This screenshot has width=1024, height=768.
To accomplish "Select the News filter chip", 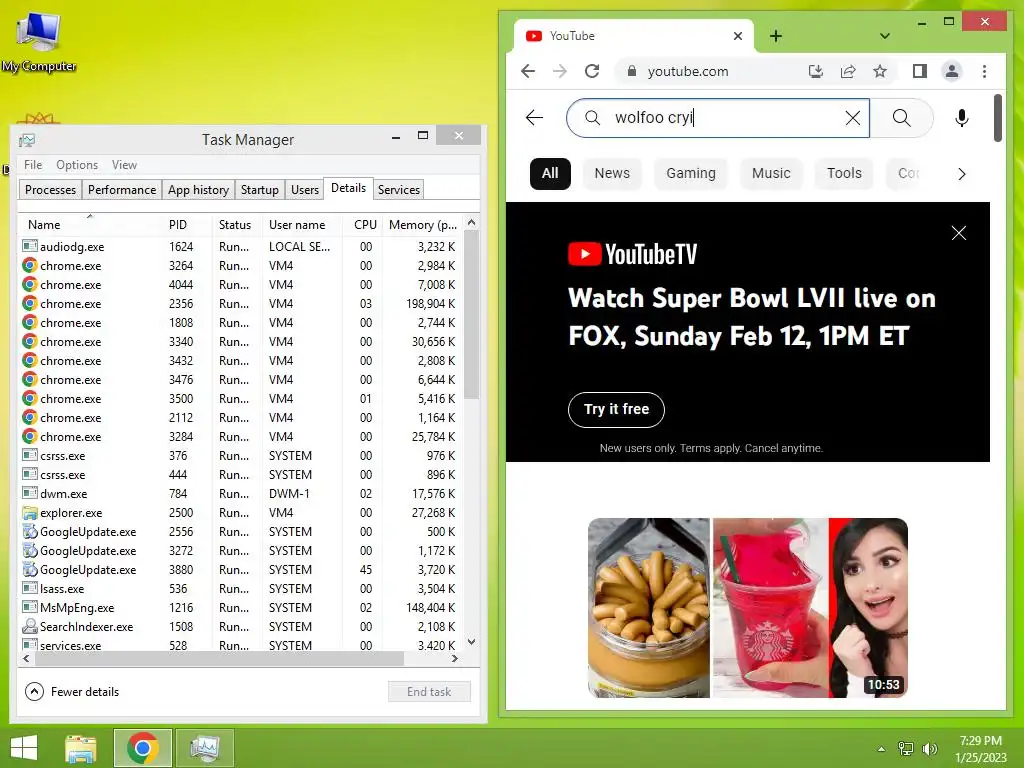I will click(x=612, y=174).
